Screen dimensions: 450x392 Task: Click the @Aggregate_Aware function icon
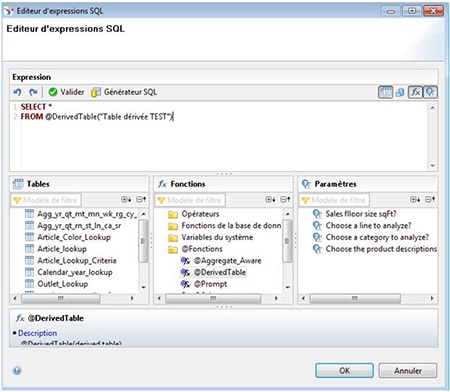click(x=185, y=261)
